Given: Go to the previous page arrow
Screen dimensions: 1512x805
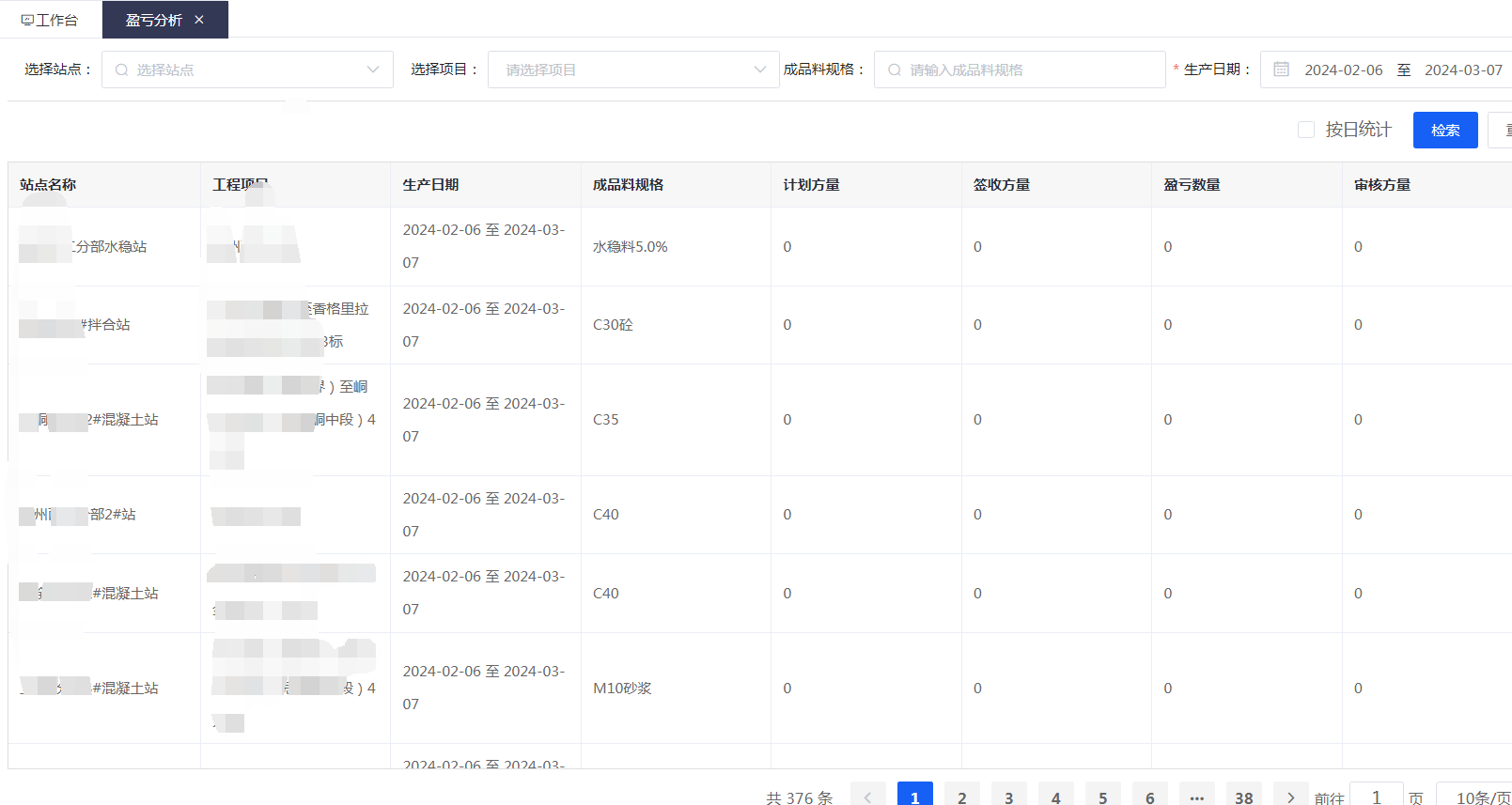Looking at the screenshot, I should 867,797.
